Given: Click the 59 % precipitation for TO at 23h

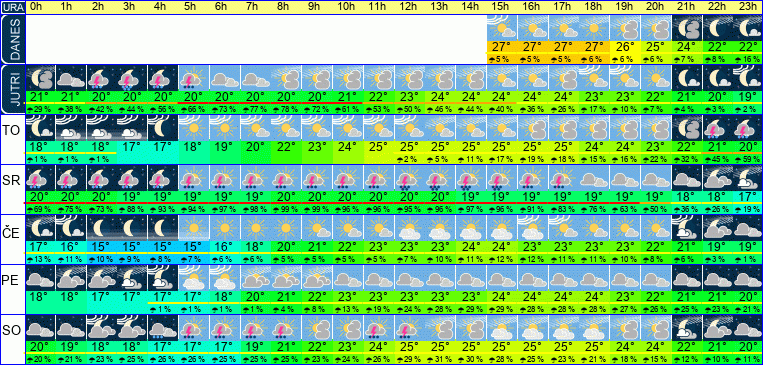Looking at the screenshot, I should tap(748, 160).
